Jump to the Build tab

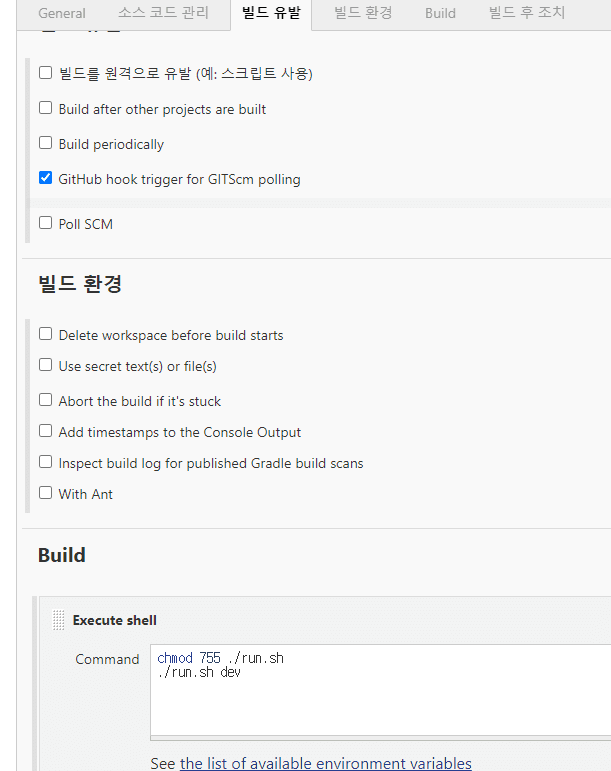point(440,13)
